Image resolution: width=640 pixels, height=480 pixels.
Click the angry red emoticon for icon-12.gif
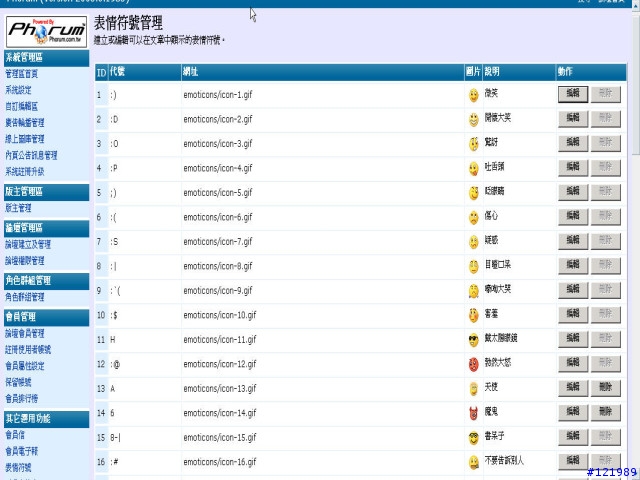click(x=473, y=364)
